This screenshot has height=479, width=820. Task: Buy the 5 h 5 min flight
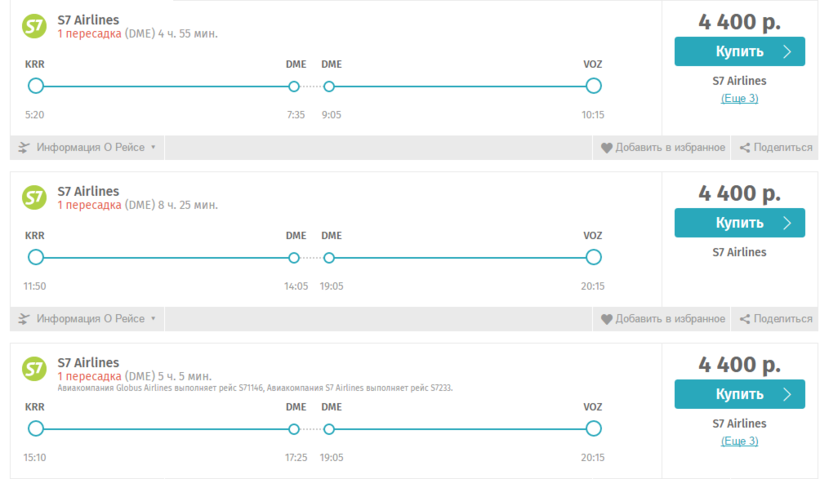coord(739,393)
